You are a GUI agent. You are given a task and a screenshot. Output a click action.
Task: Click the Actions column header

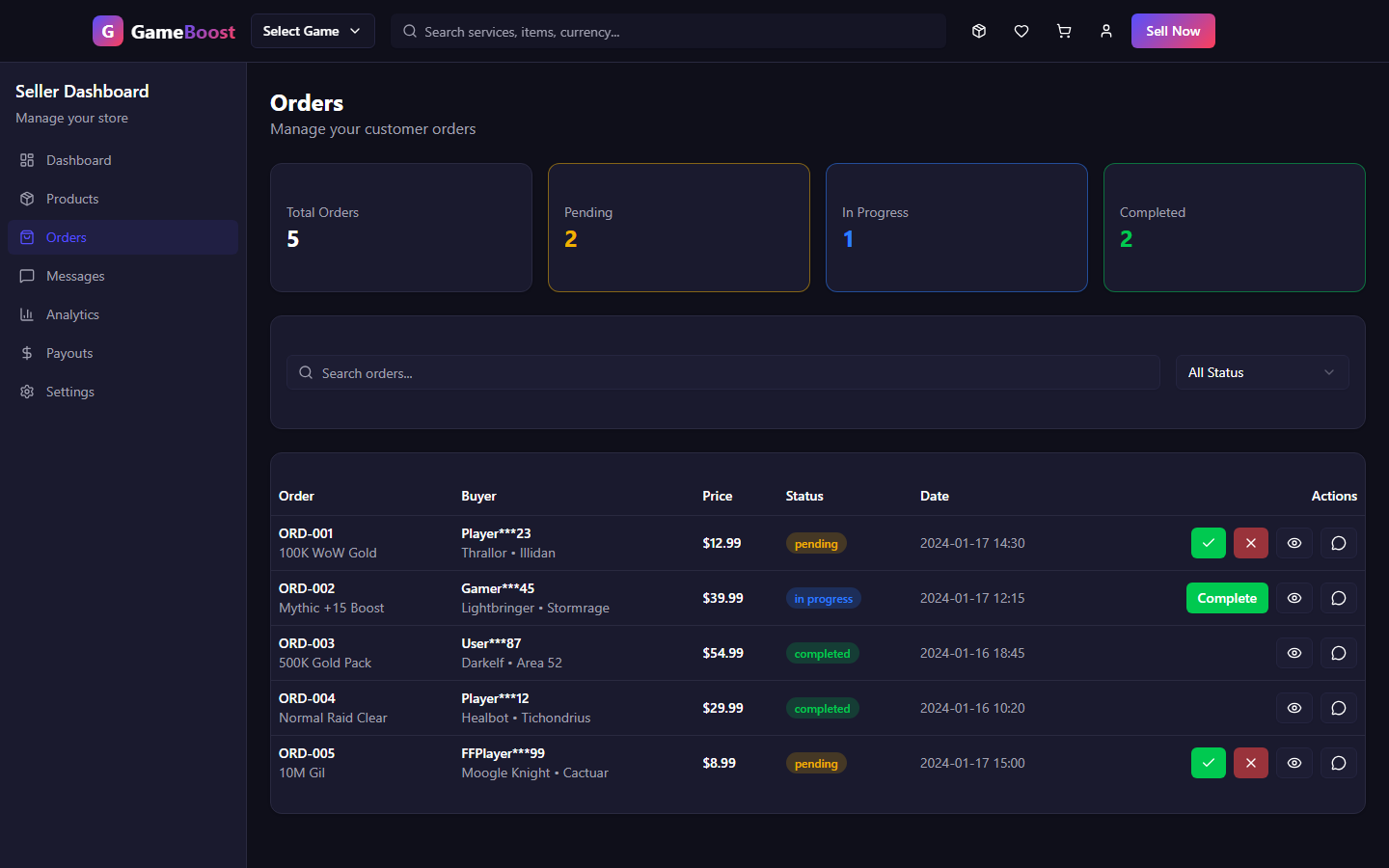tap(1334, 496)
